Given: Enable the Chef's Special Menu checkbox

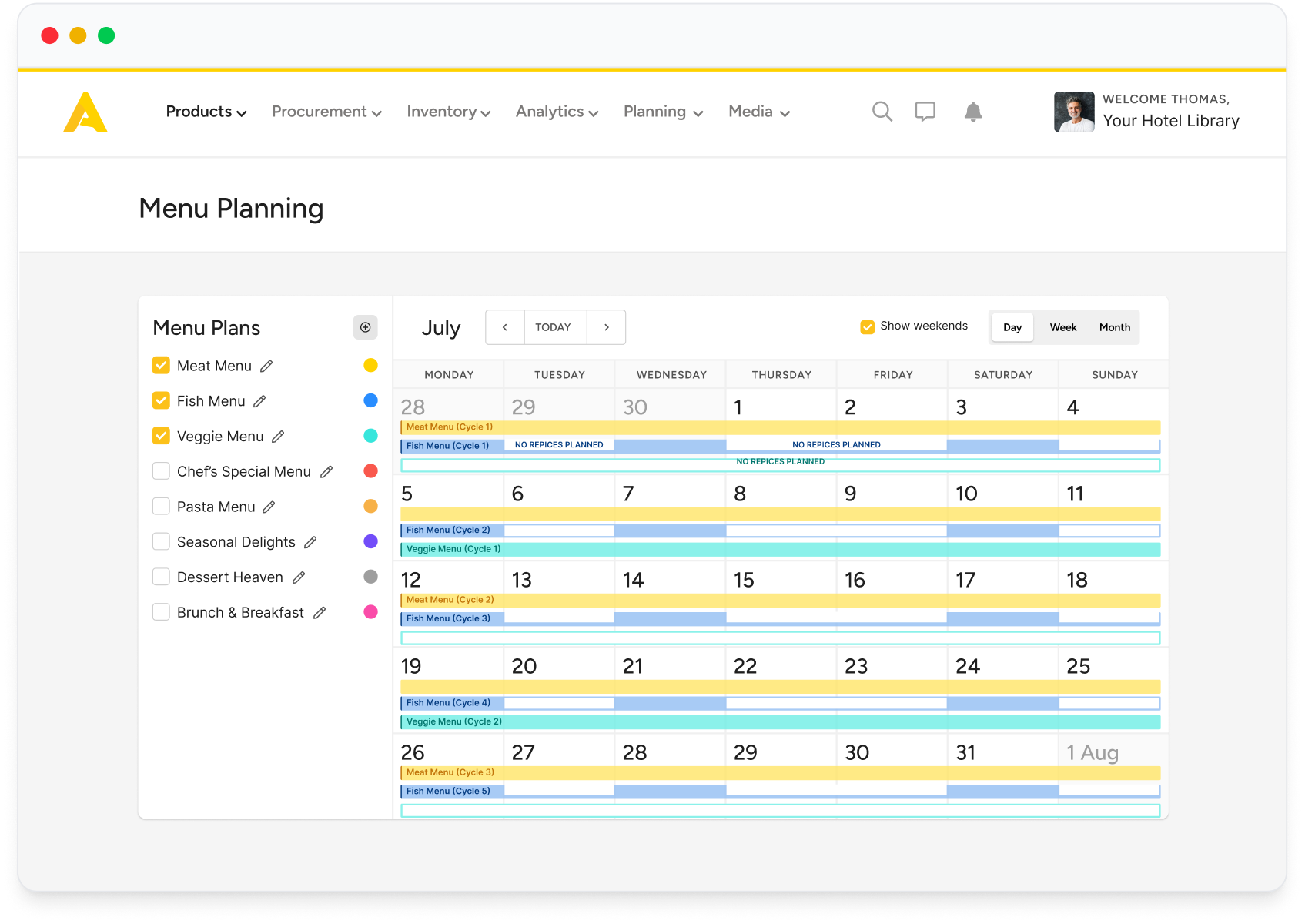Looking at the screenshot, I should pyautogui.click(x=161, y=470).
